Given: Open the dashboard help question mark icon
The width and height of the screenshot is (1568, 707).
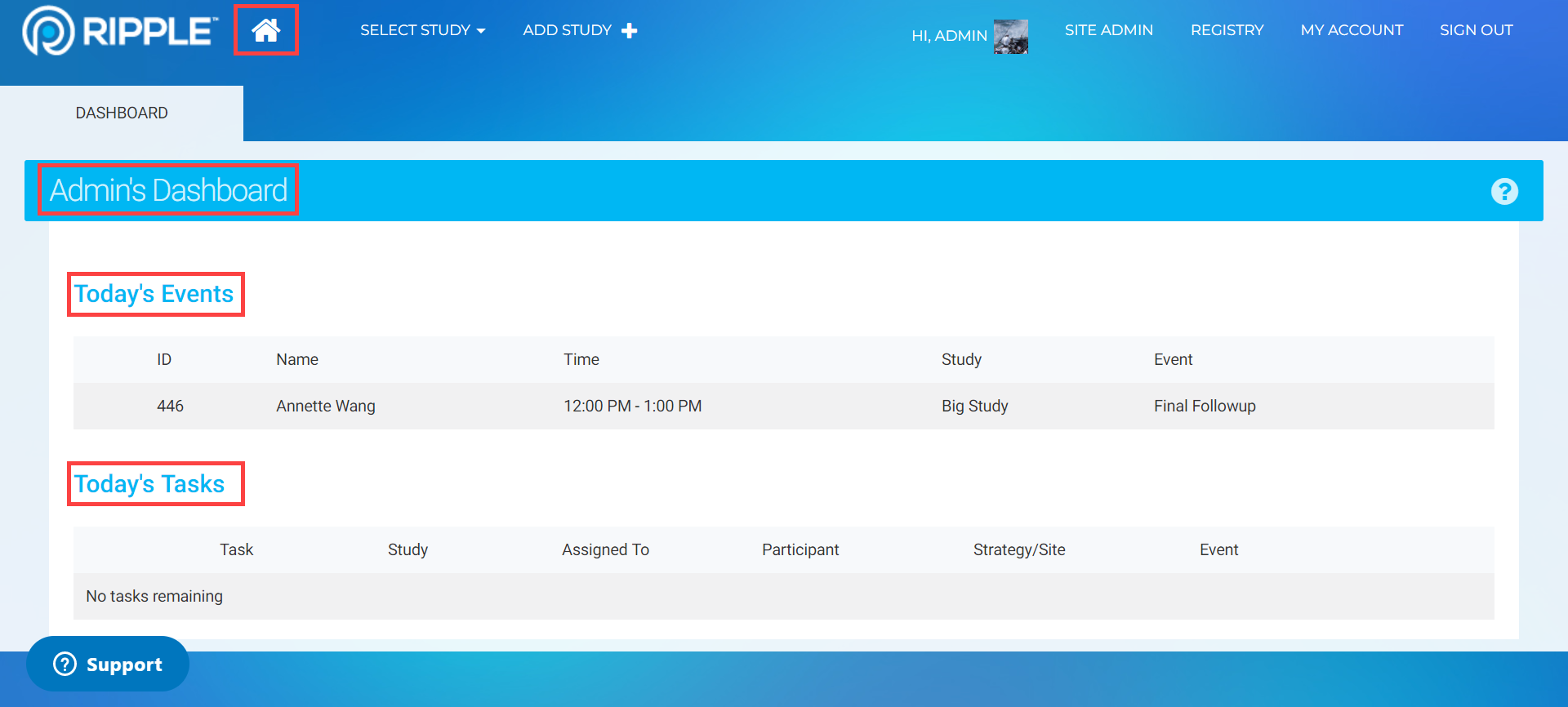Looking at the screenshot, I should [1503, 191].
